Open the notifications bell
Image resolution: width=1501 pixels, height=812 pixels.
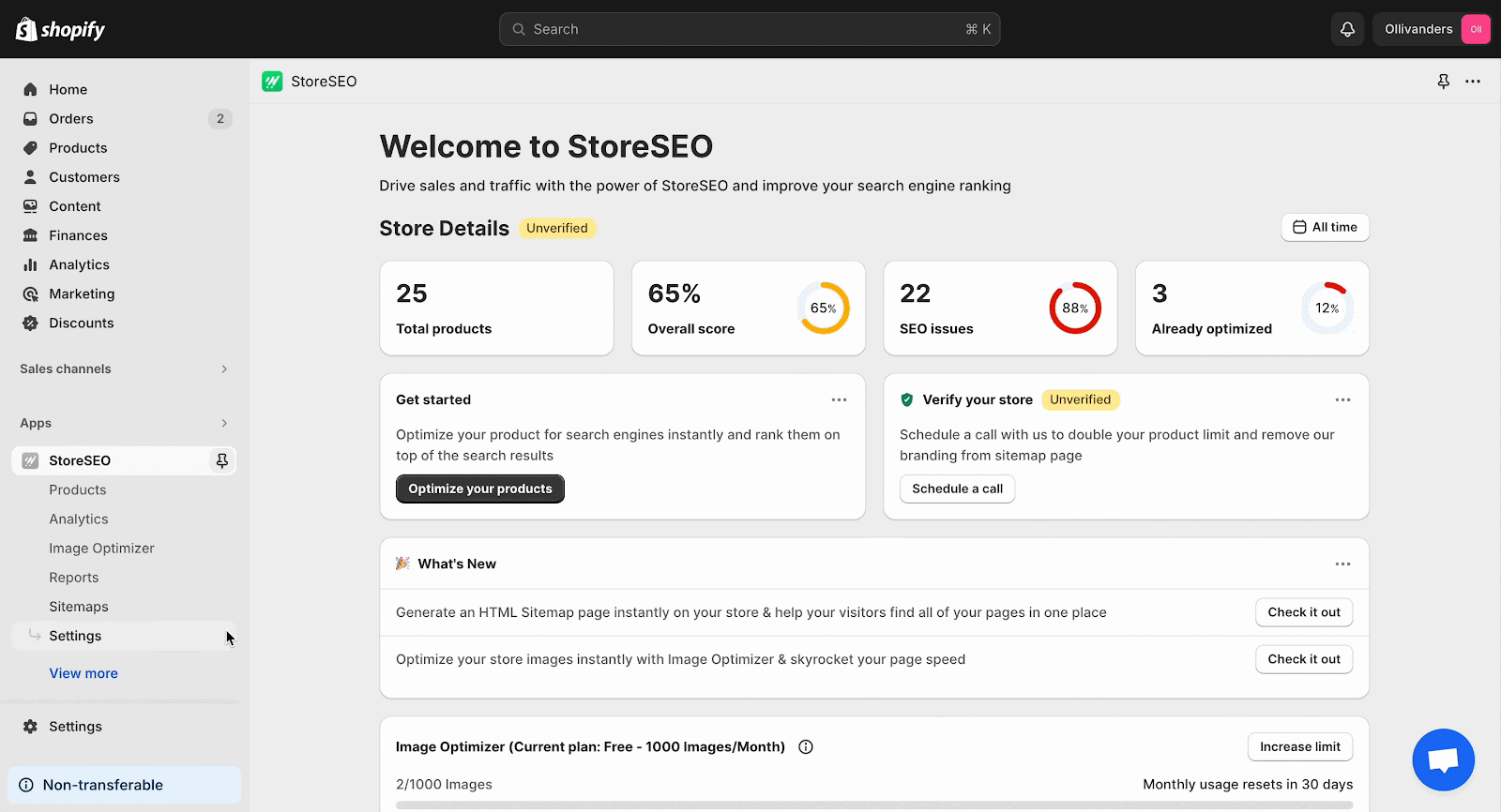coord(1347,29)
